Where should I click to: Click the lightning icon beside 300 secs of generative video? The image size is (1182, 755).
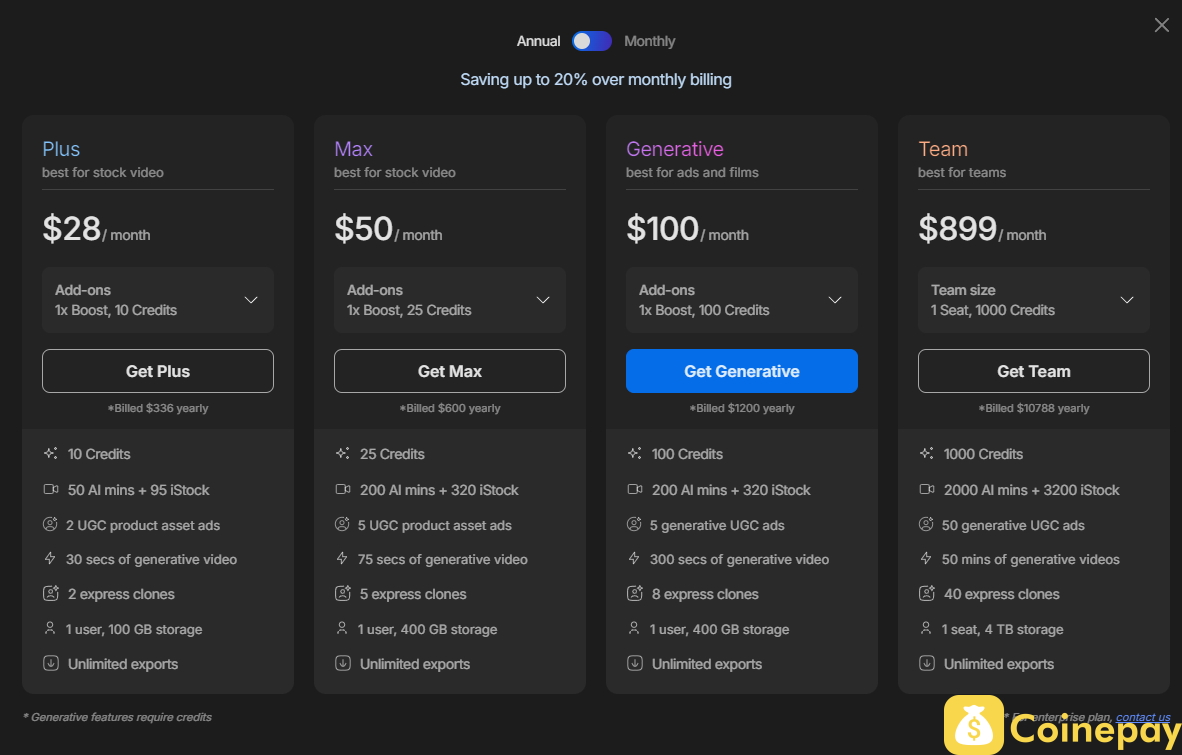(x=633, y=558)
